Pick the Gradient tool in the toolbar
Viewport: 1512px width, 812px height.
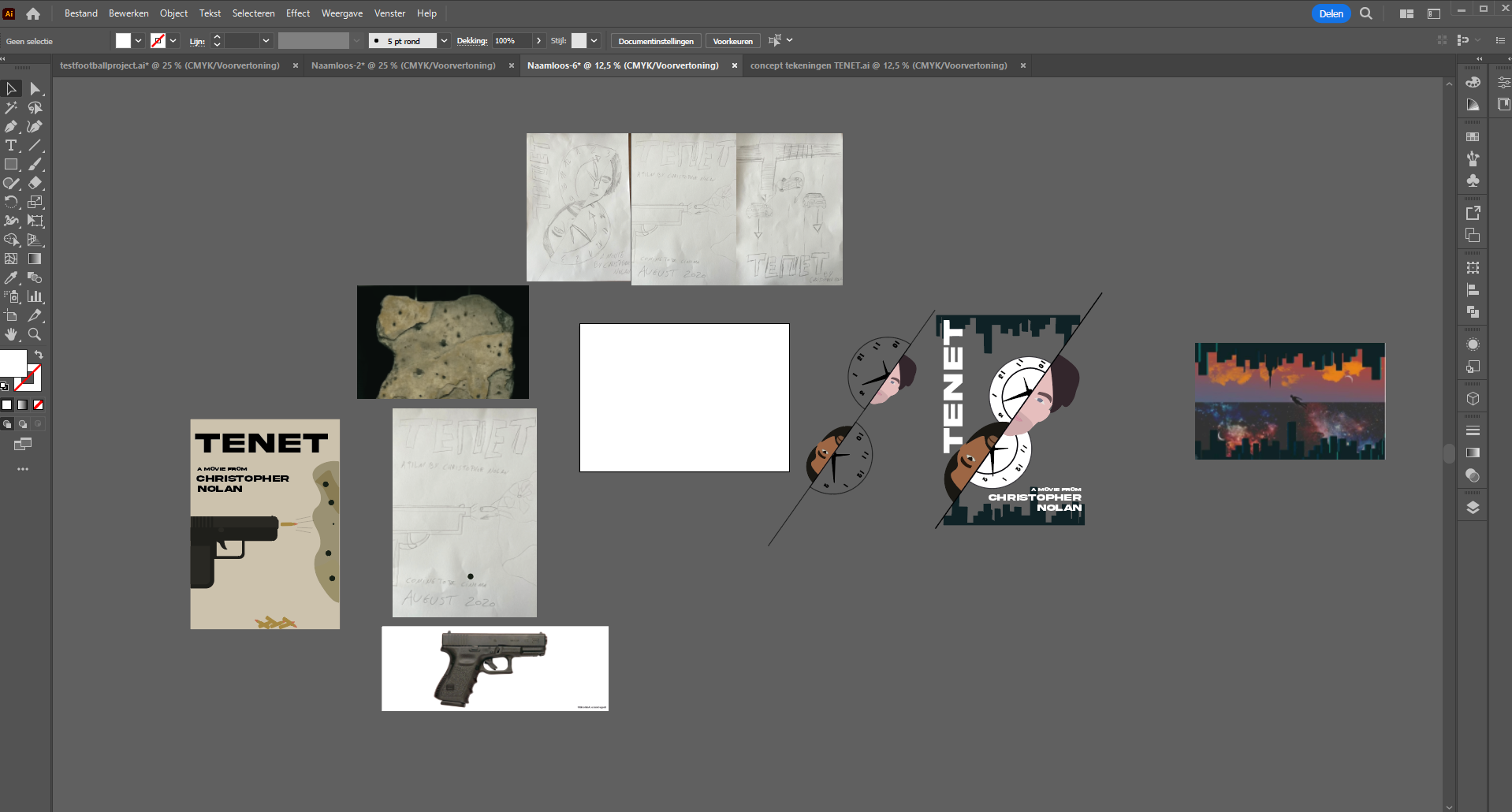[35, 259]
